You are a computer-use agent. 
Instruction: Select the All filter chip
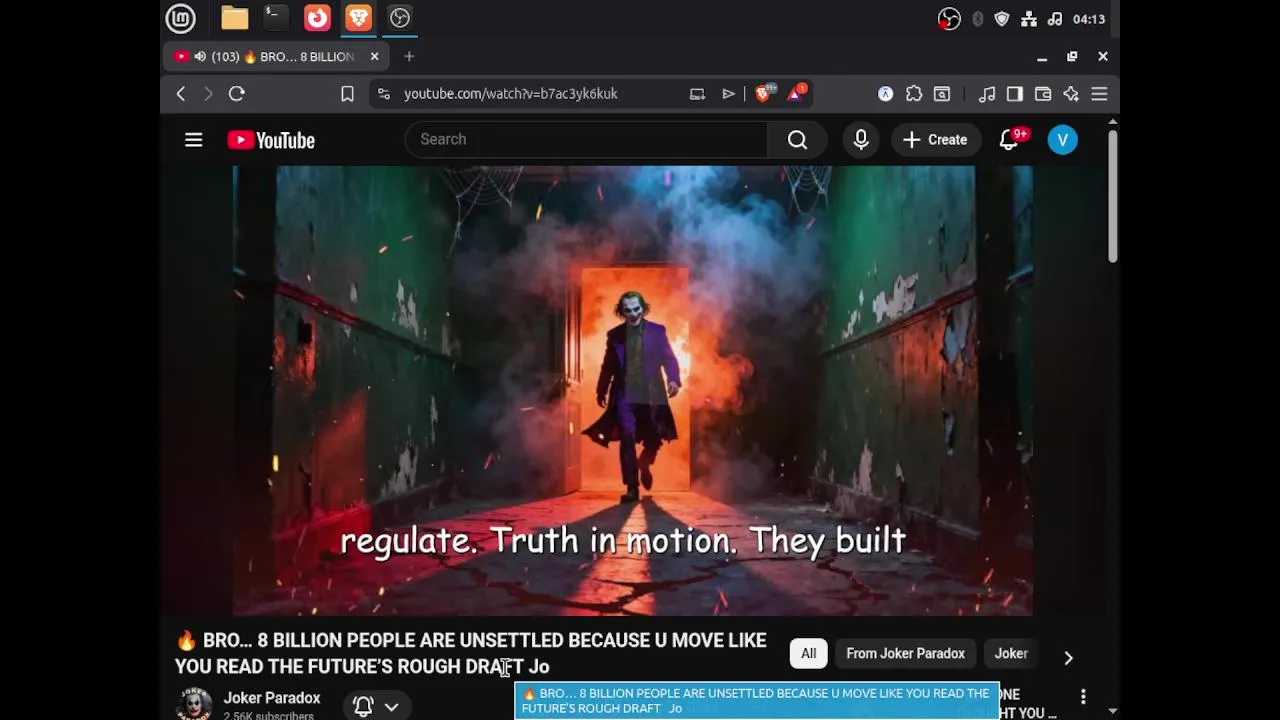point(809,654)
